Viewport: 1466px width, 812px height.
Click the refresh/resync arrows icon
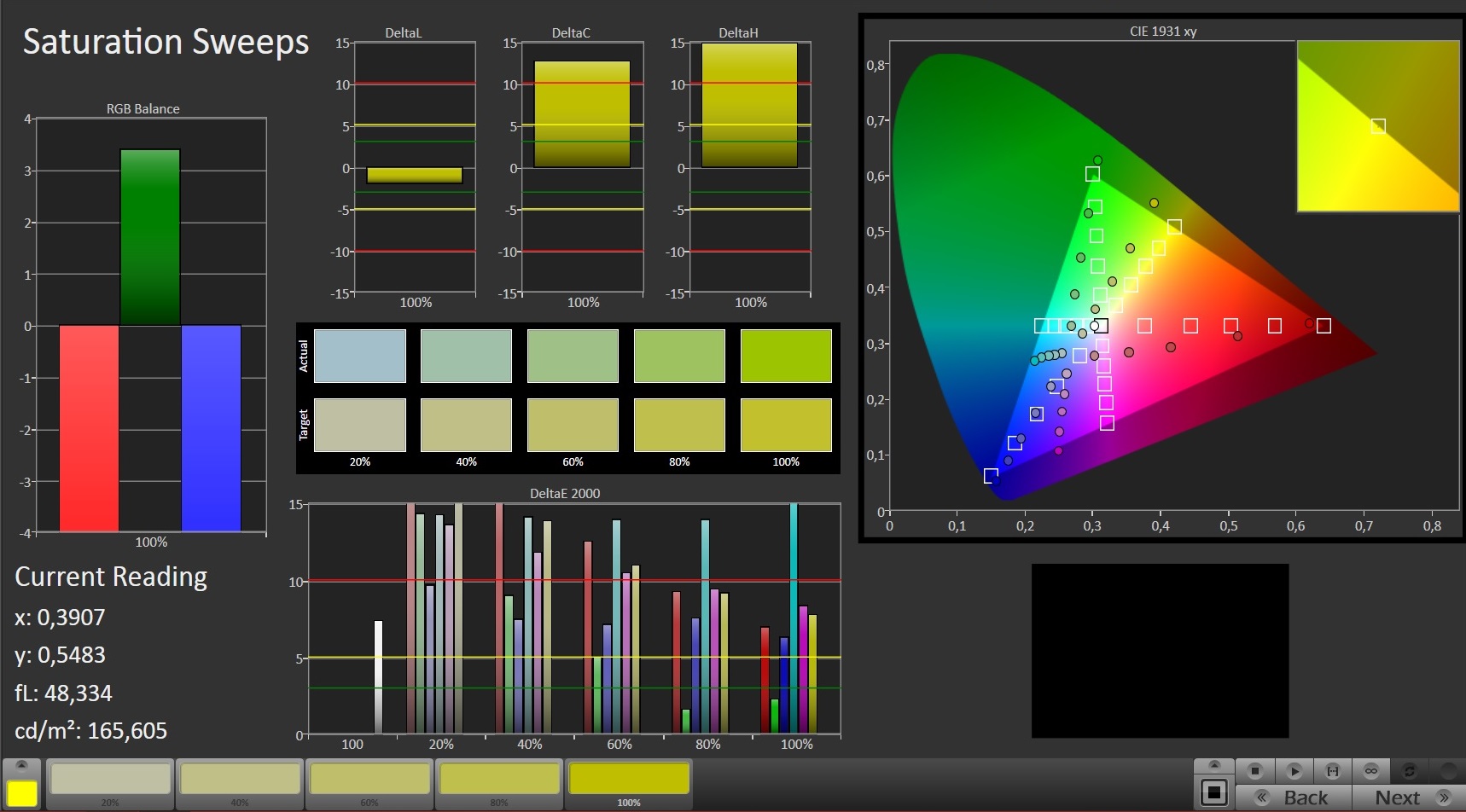[x=1410, y=771]
